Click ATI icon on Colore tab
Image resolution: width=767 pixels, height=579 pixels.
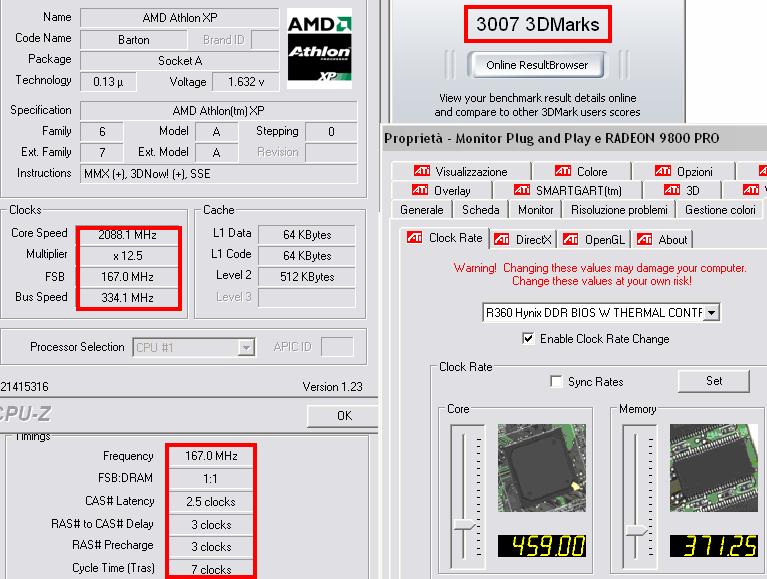point(563,171)
